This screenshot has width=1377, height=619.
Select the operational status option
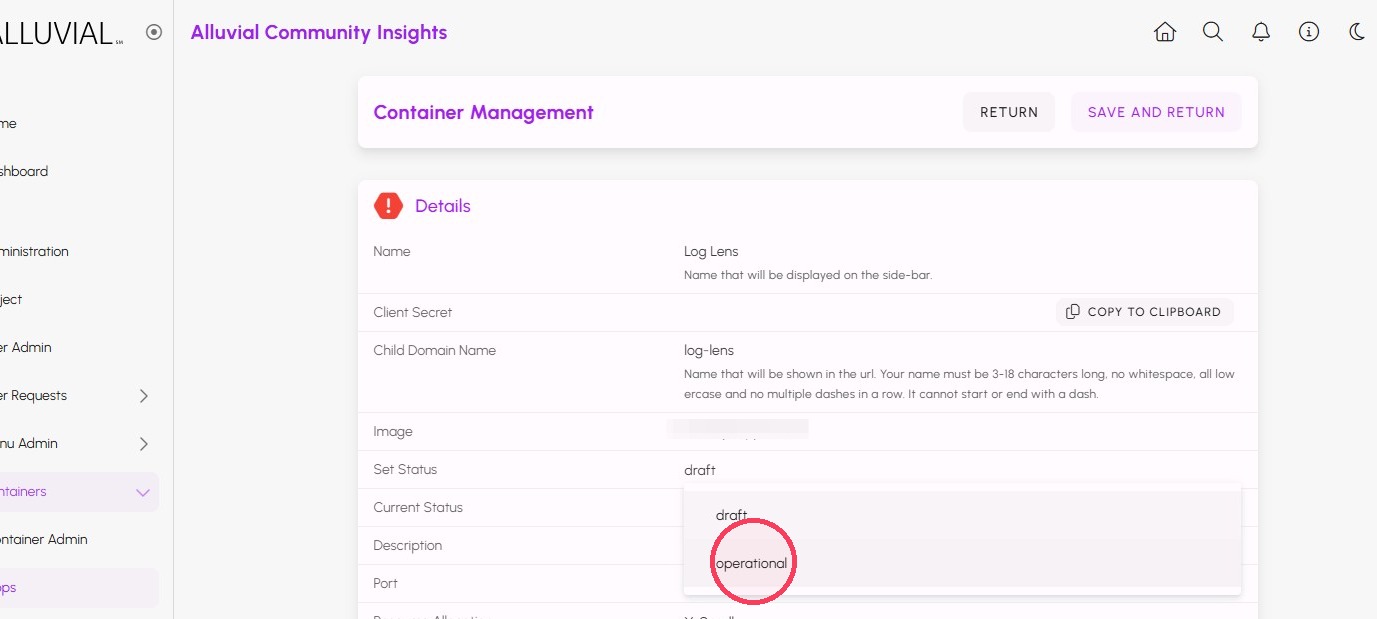tap(962, 563)
